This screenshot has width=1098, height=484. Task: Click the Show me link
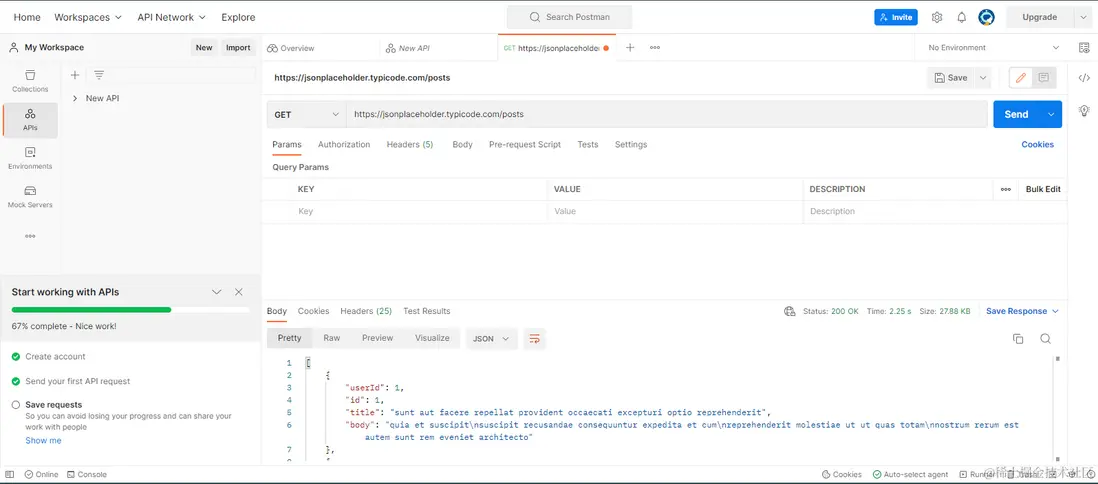click(x=43, y=440)
